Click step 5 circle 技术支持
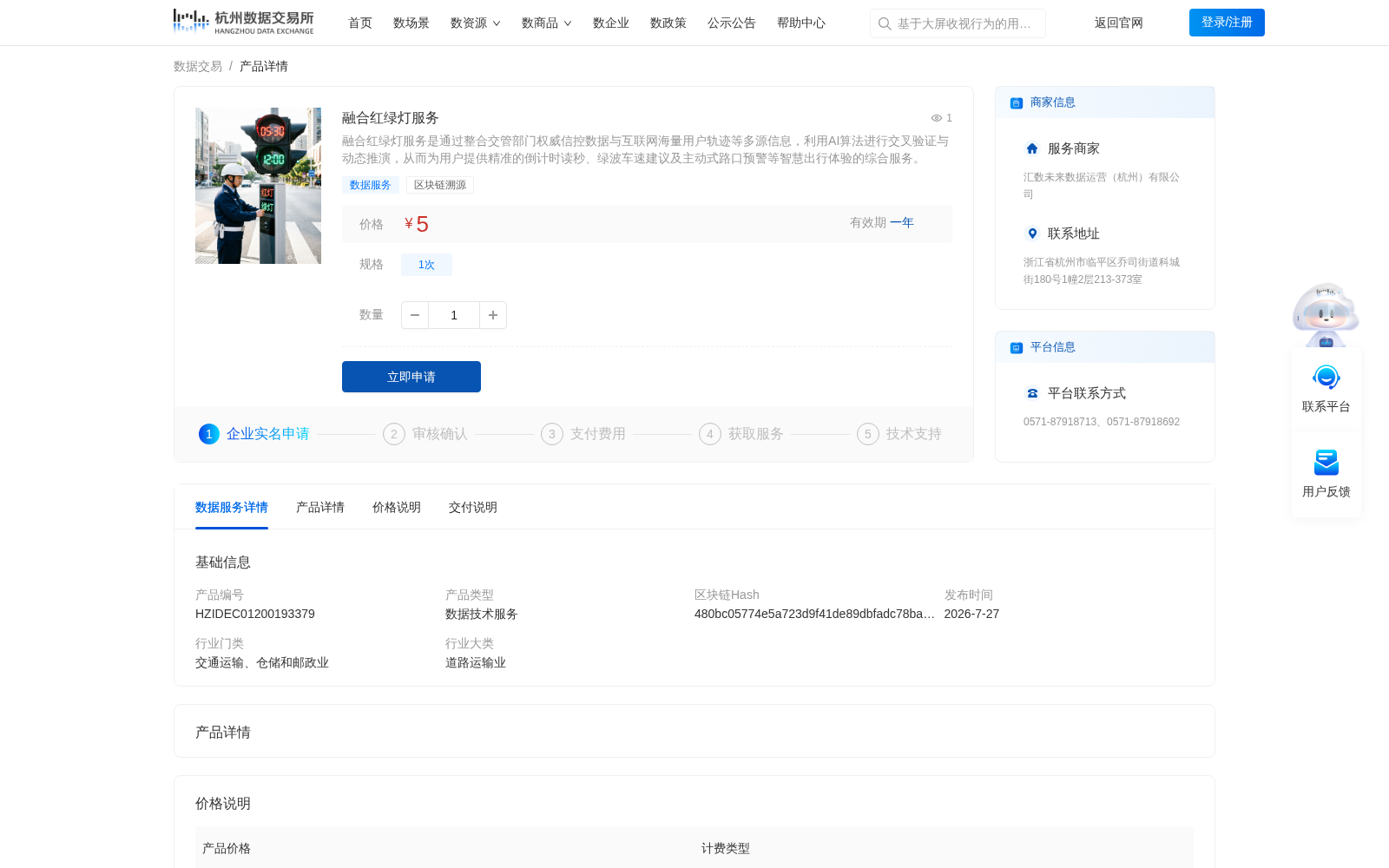The width and height of the screenshot is (1389, 868). tap(868, 434)
